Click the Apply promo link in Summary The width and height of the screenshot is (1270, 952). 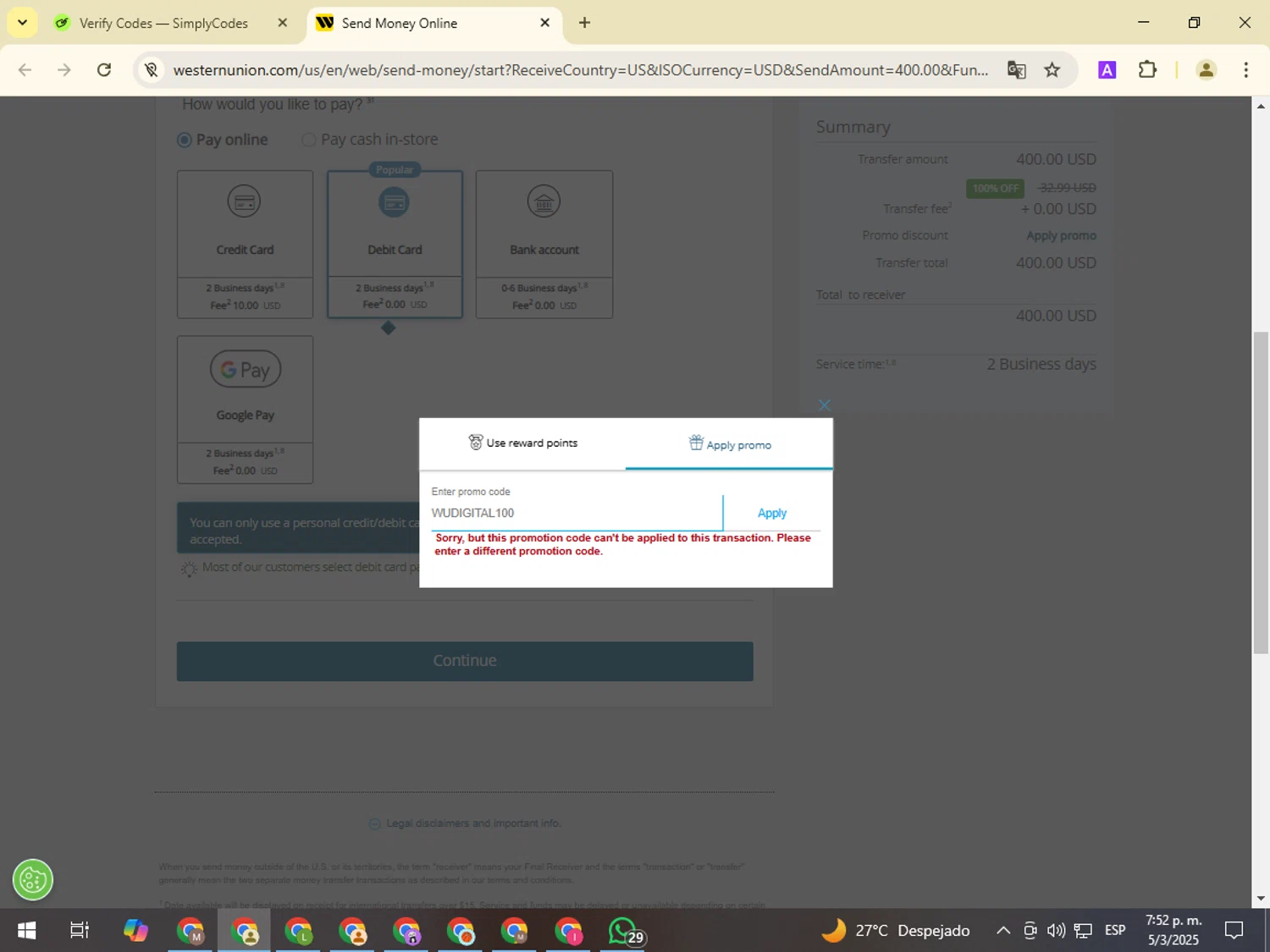(1061, 235)
